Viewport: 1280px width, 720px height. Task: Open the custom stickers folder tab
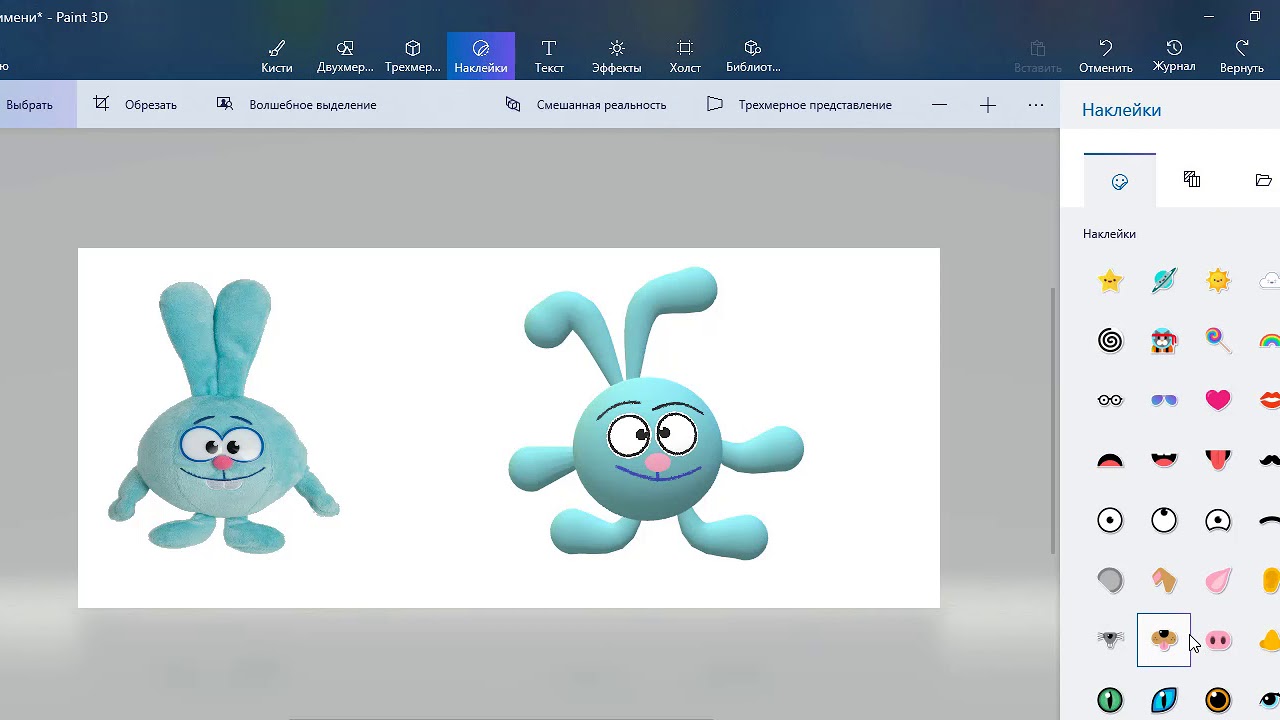pos(1263,180)
